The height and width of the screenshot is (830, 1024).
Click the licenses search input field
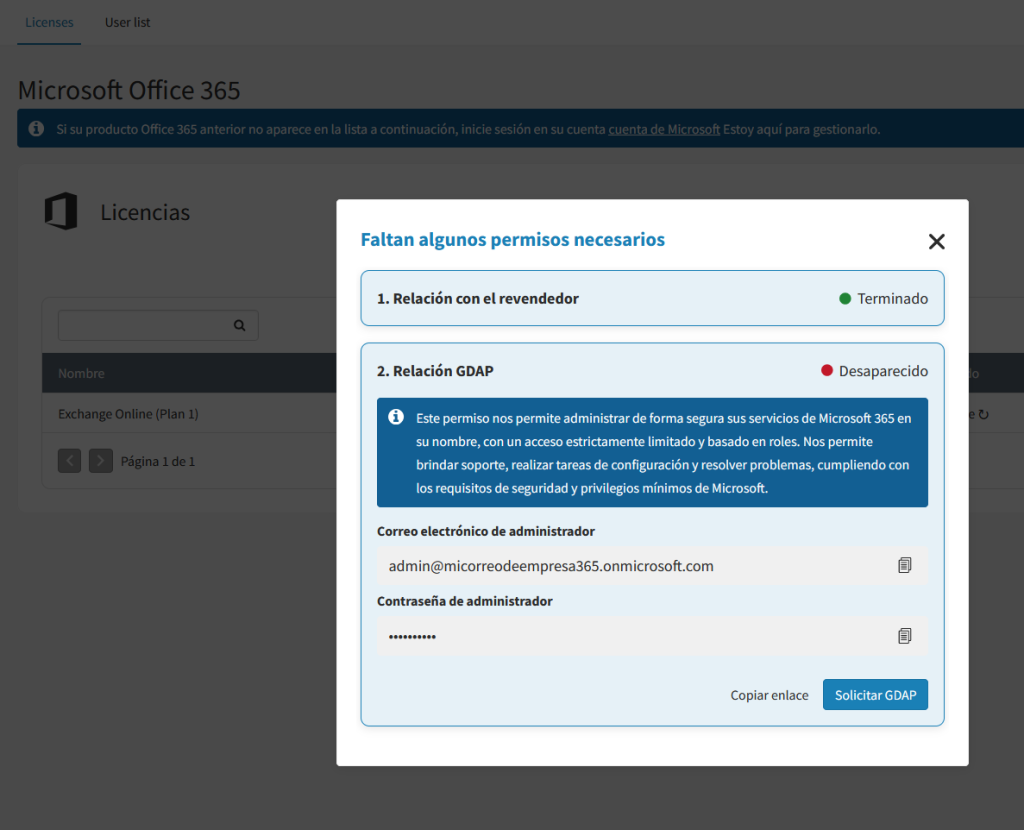point(143,325)
